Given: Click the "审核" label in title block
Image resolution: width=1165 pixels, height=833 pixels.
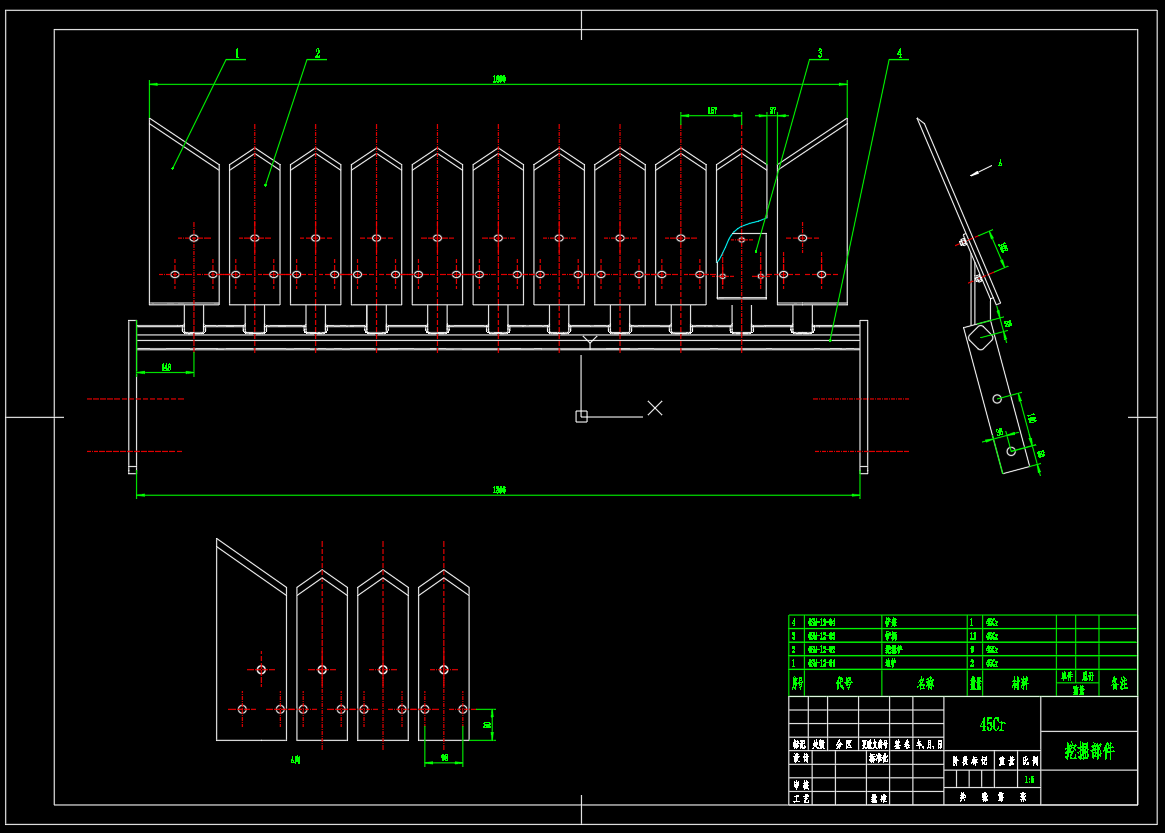Looking at the screenshot, I should click(801, 785).
